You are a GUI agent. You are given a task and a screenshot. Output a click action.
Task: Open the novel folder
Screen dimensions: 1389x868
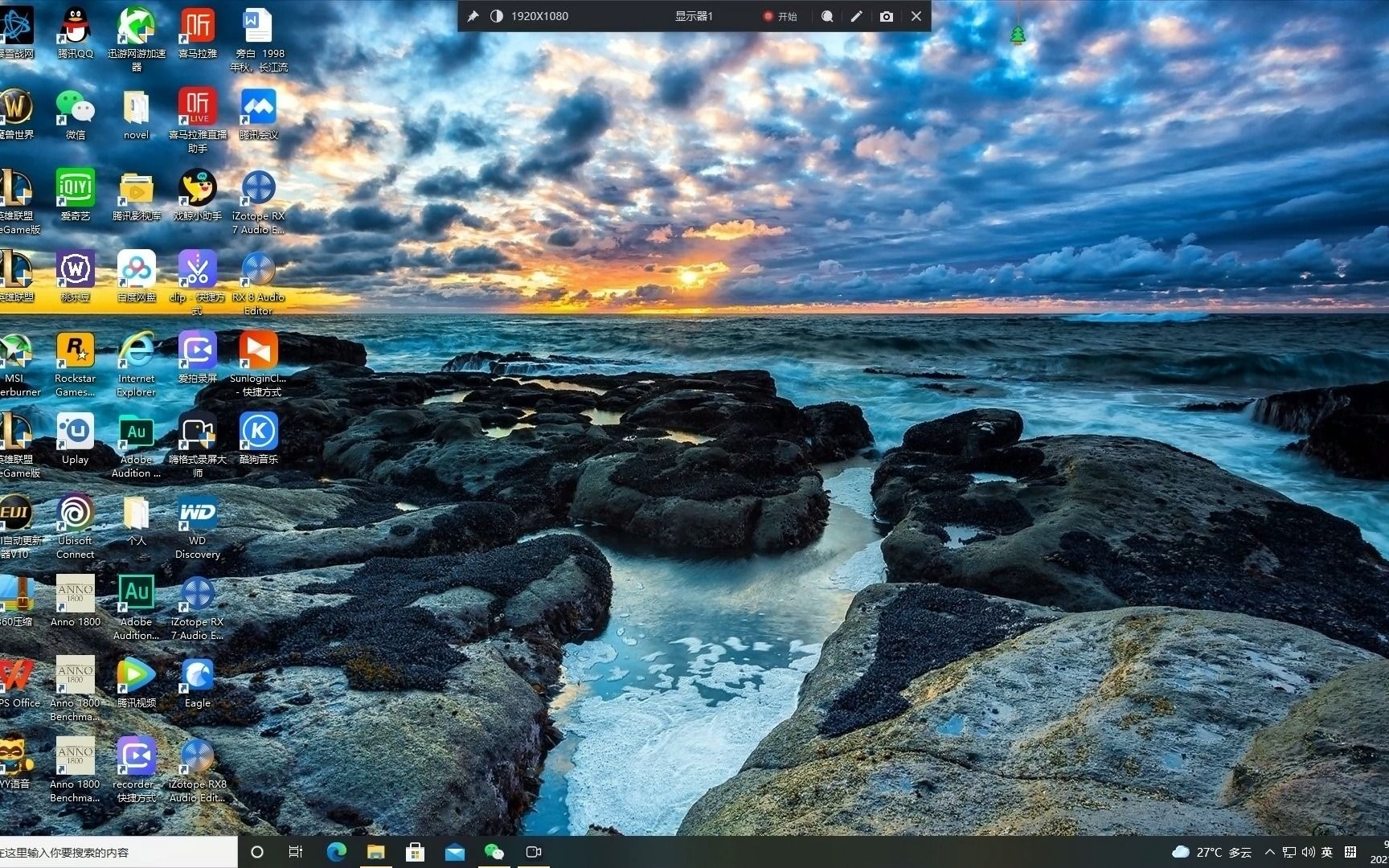pyautogui.click(x=137, y=113)
